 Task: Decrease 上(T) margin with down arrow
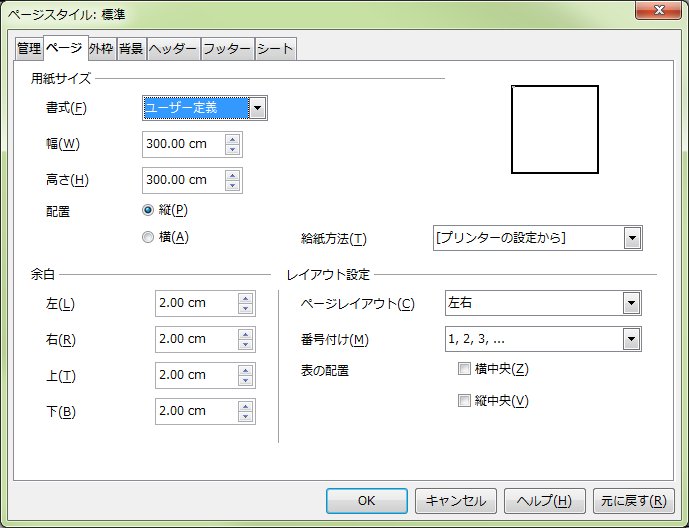click(246, 381)
